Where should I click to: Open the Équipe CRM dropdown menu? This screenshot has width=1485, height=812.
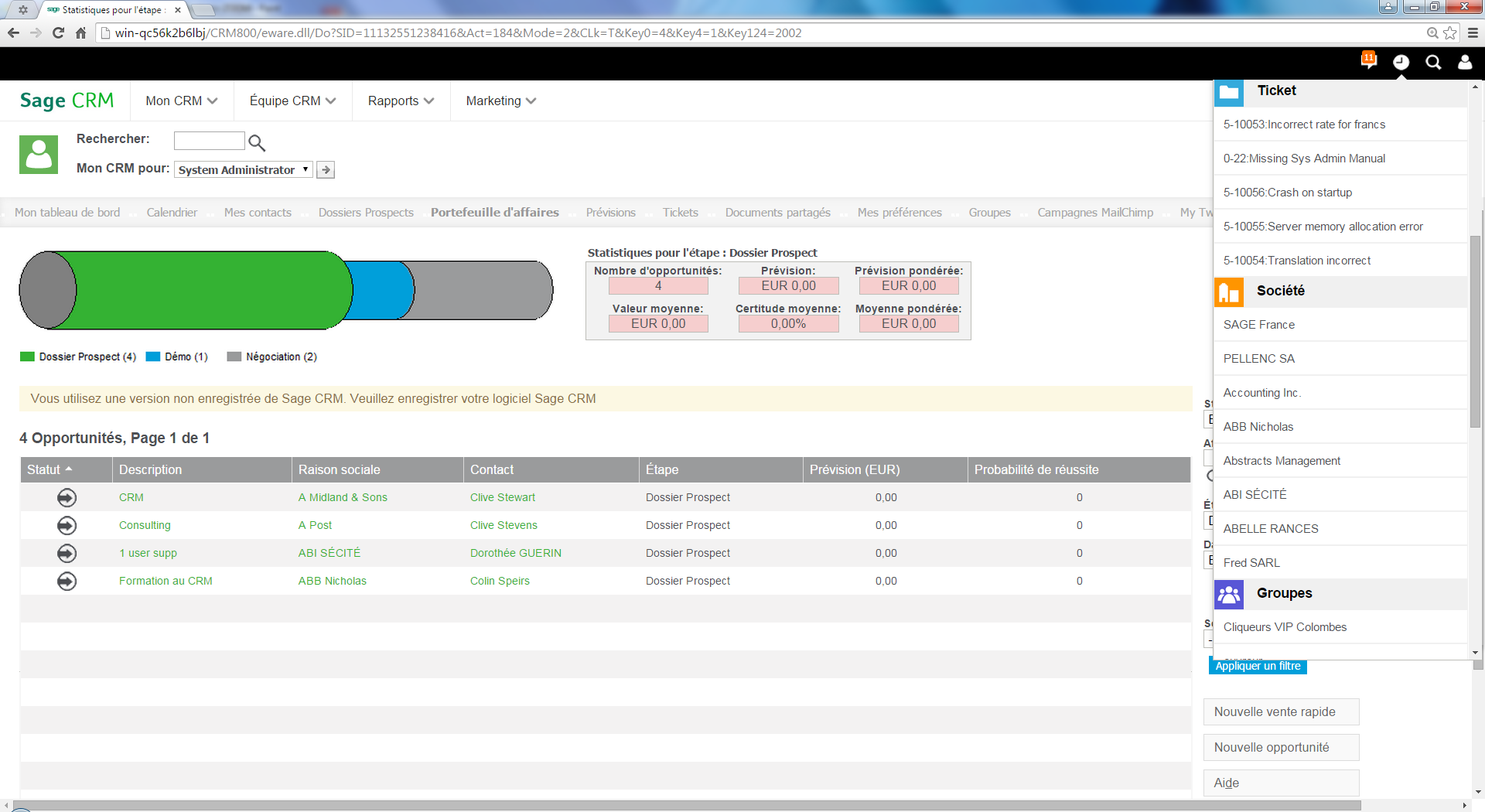coord(292,101)
